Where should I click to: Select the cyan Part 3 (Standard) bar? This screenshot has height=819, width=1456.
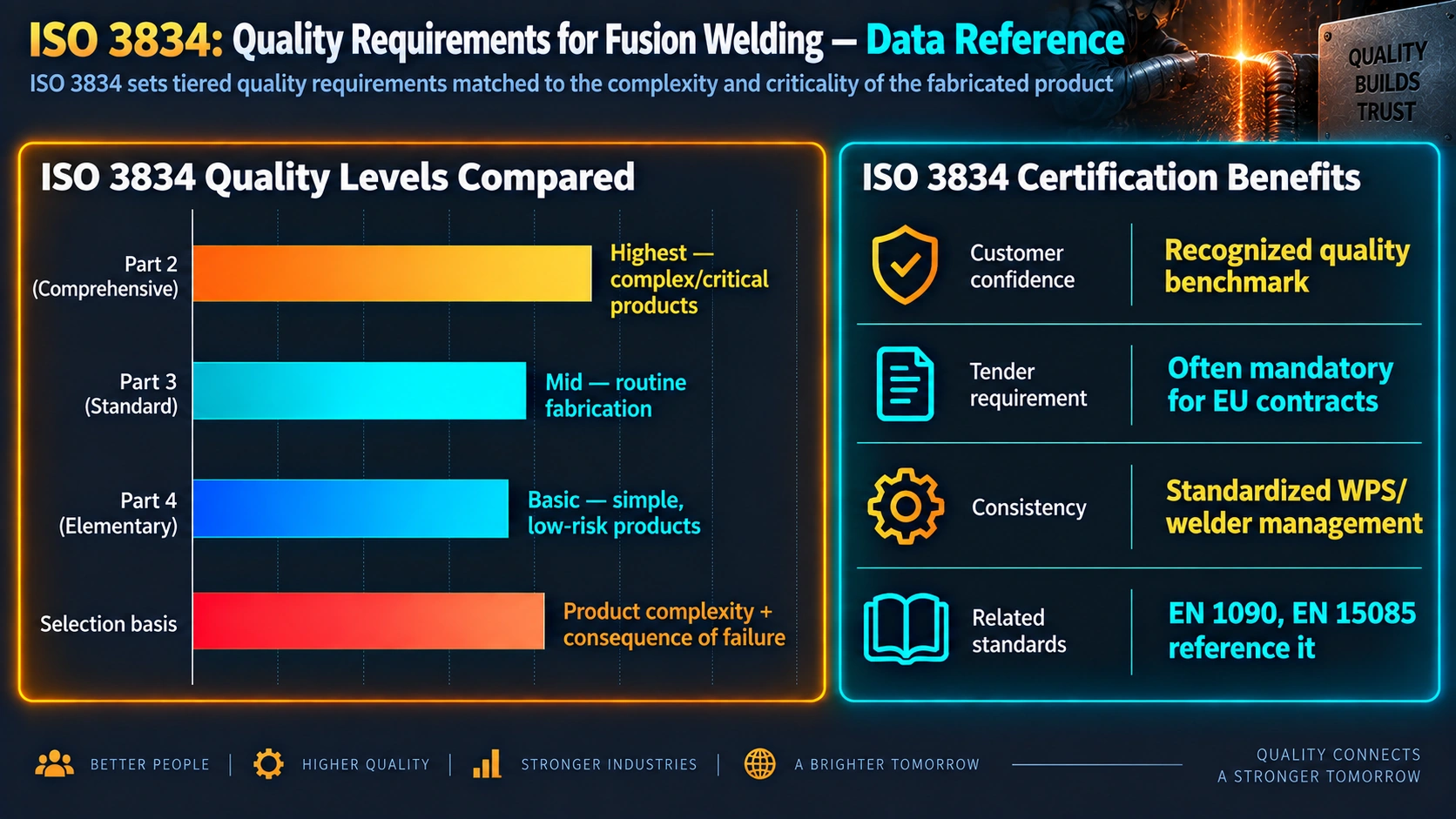tap(360, 391)
